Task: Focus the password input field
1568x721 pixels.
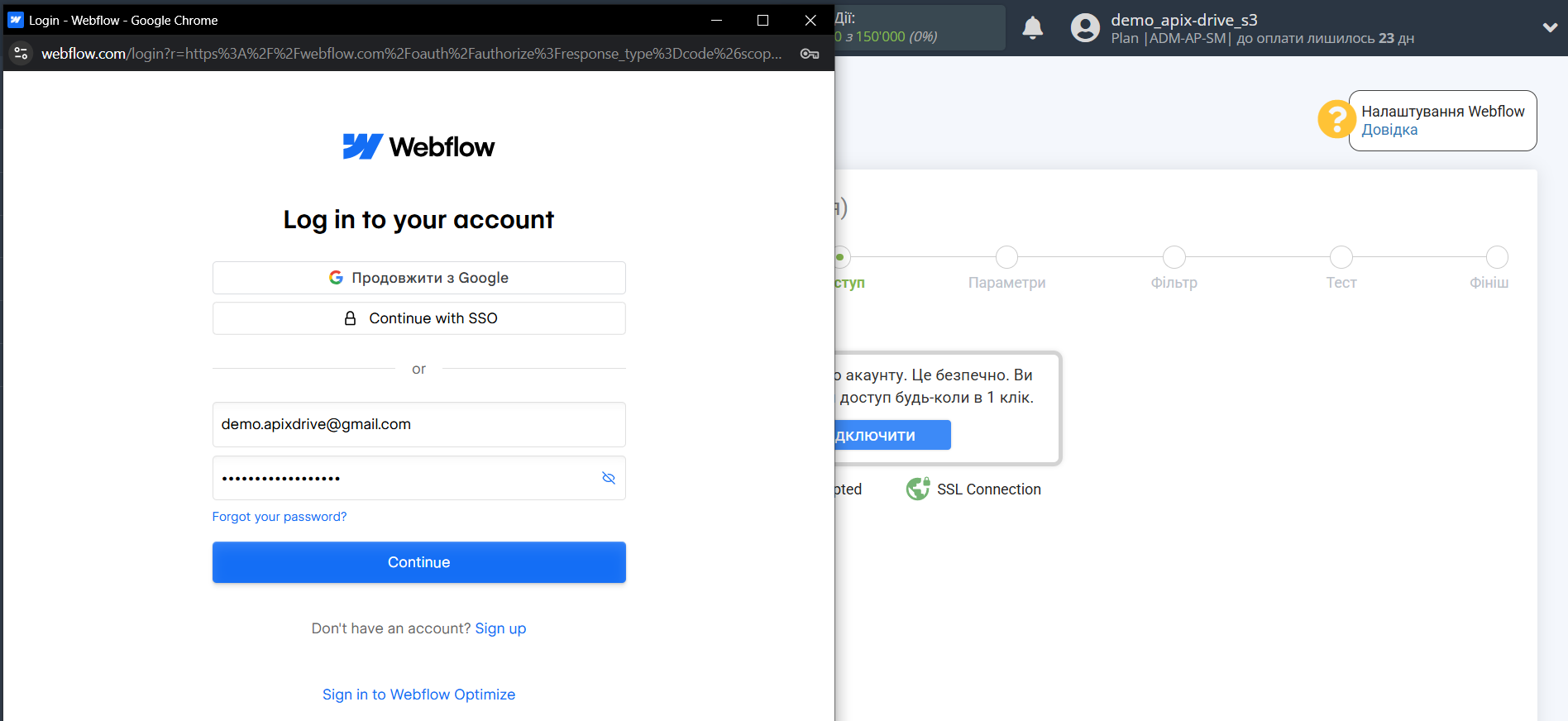Action: tap(418, 478)
